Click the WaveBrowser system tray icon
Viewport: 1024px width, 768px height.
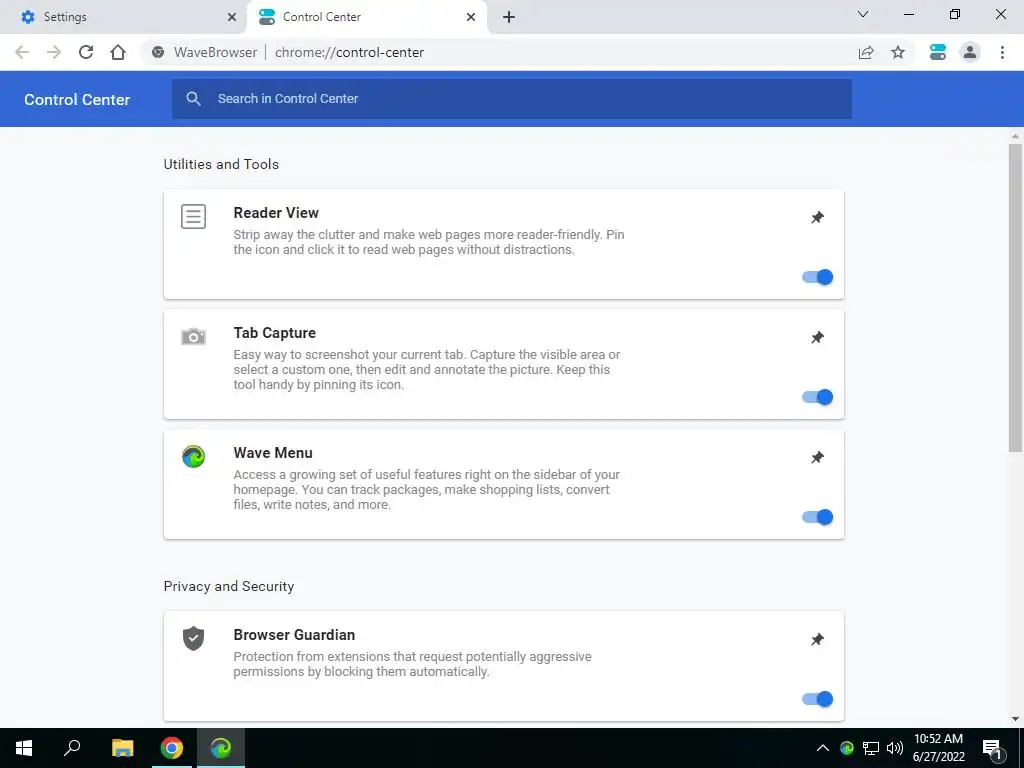click(847, 748)
